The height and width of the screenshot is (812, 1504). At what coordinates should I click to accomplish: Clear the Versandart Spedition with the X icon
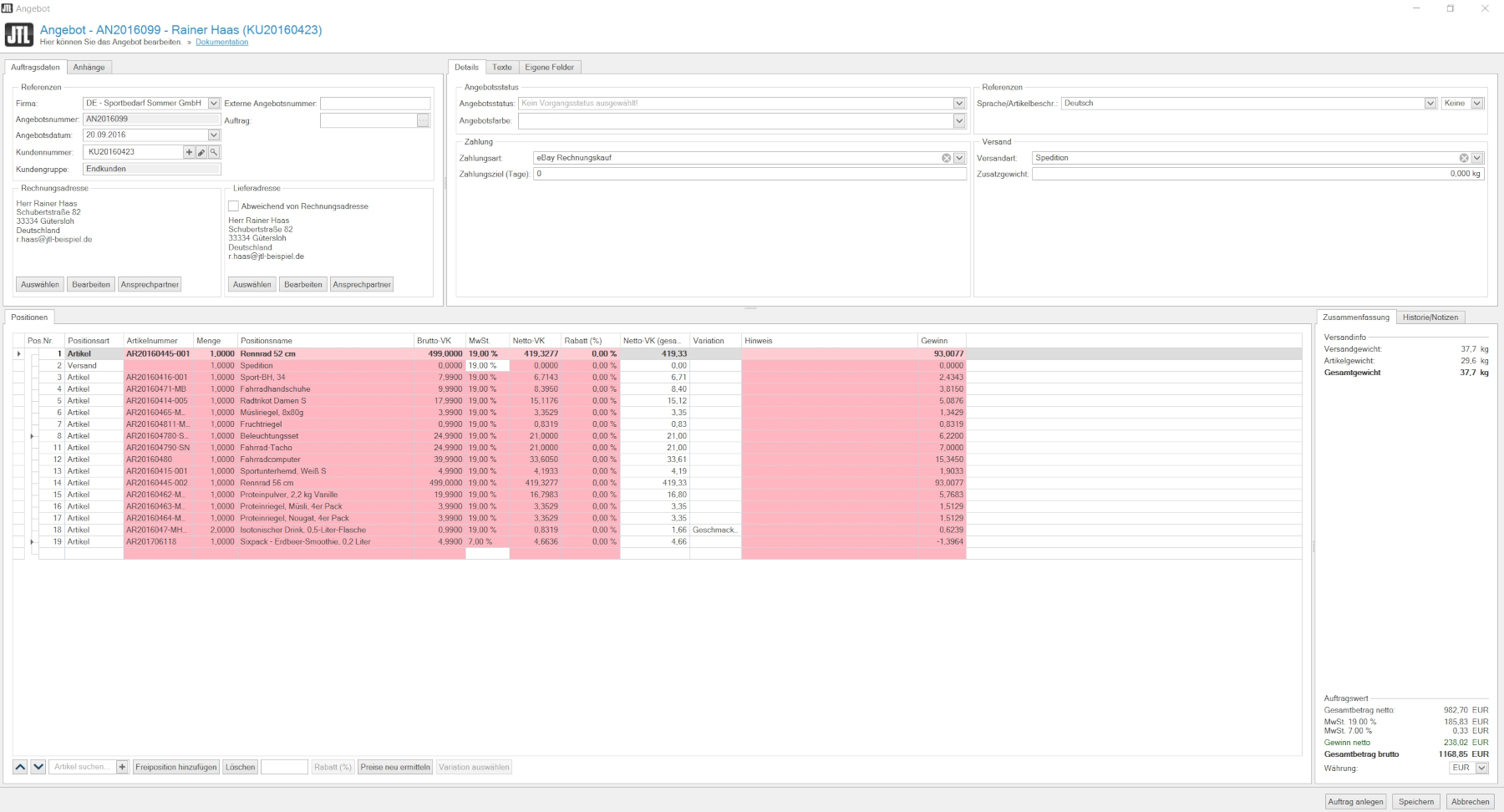[x=1464, y=158]
